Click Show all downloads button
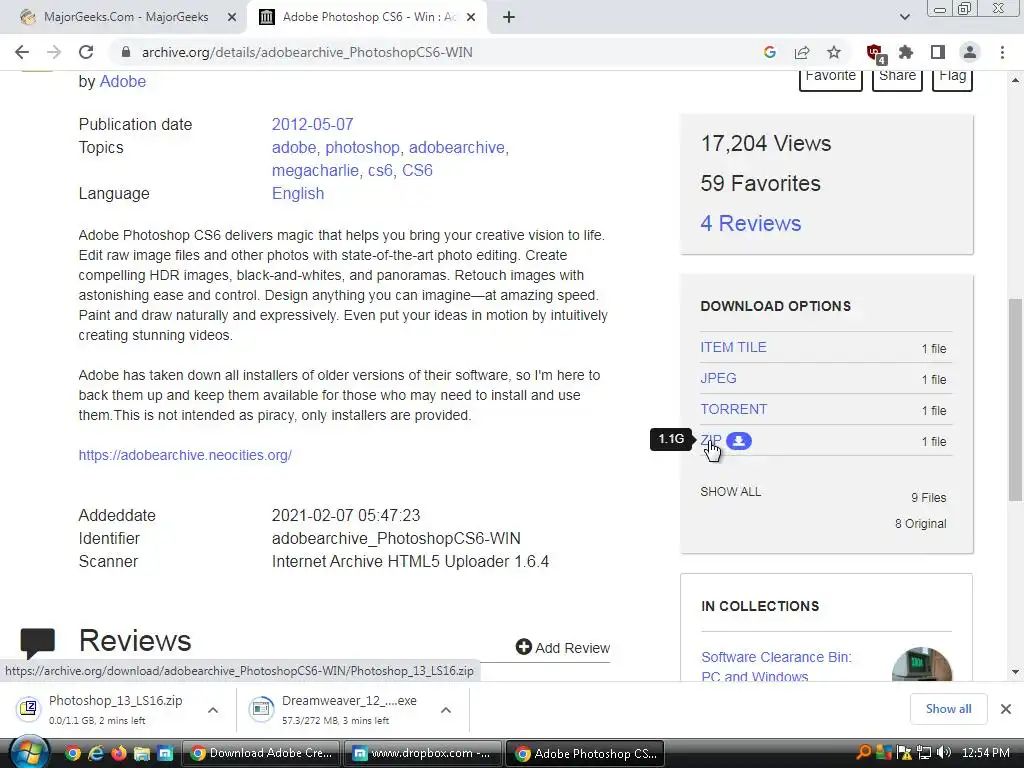1024x768 pixels. [948, 709]
